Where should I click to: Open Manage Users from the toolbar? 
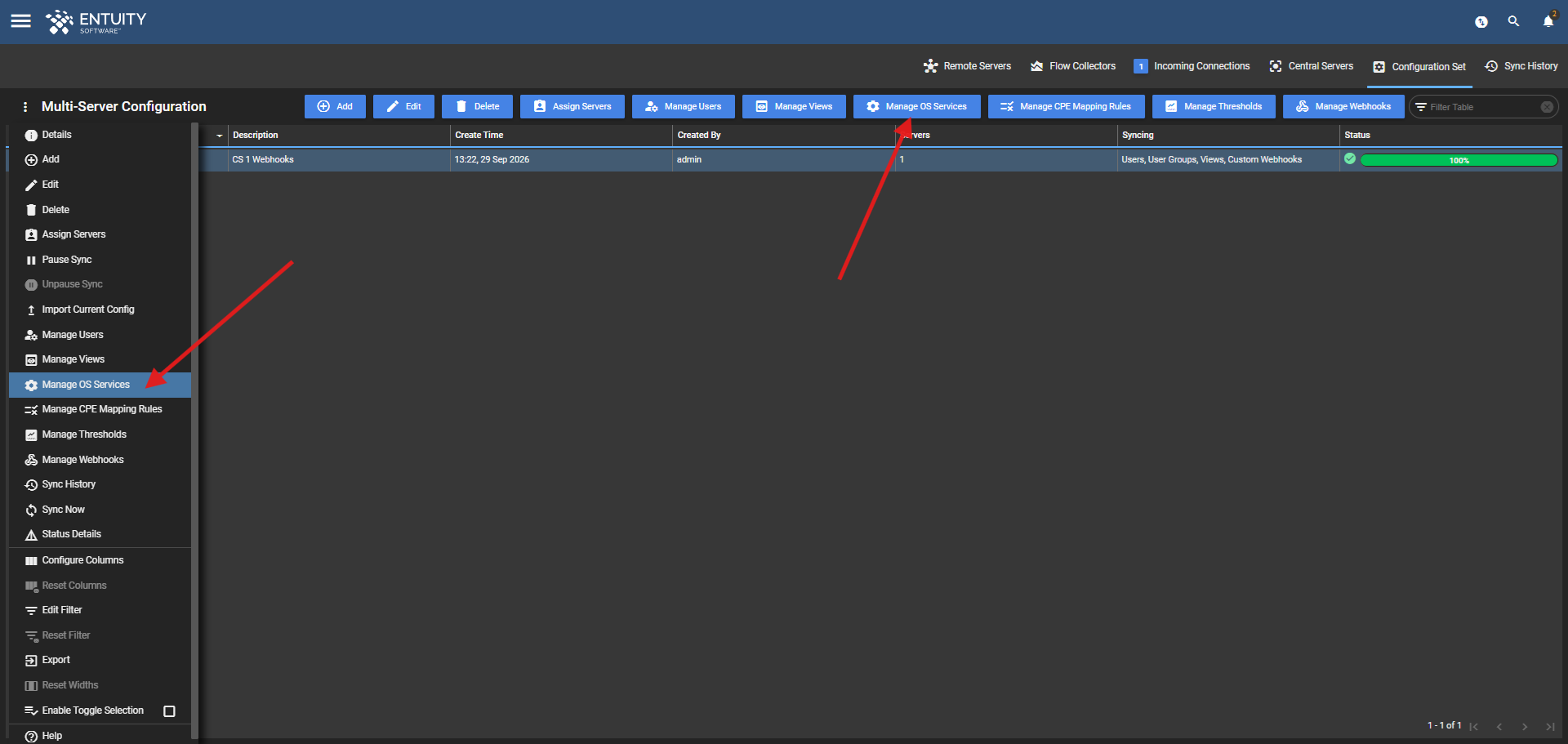click(684, 106)
